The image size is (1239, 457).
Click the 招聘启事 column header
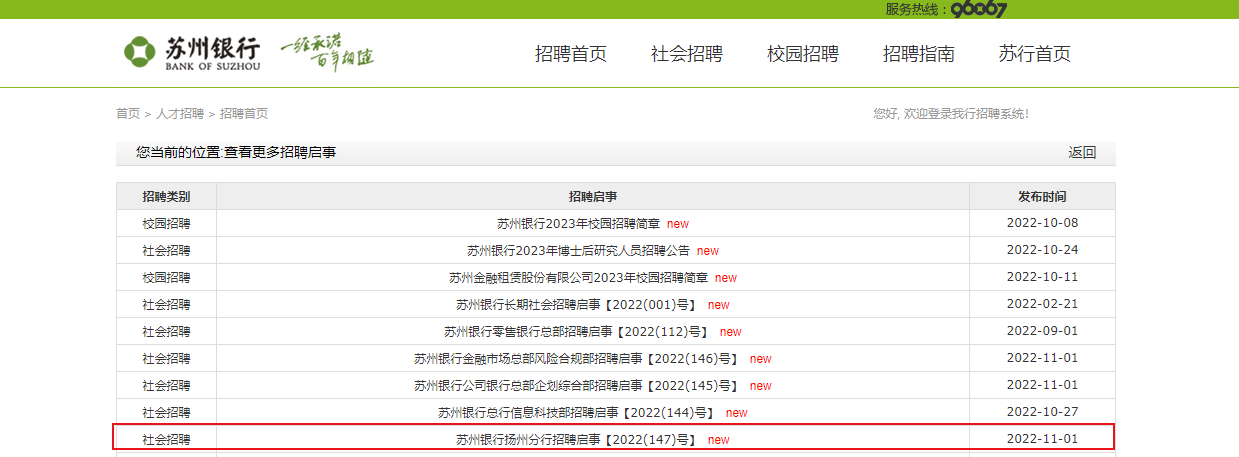tap(593, 196)
